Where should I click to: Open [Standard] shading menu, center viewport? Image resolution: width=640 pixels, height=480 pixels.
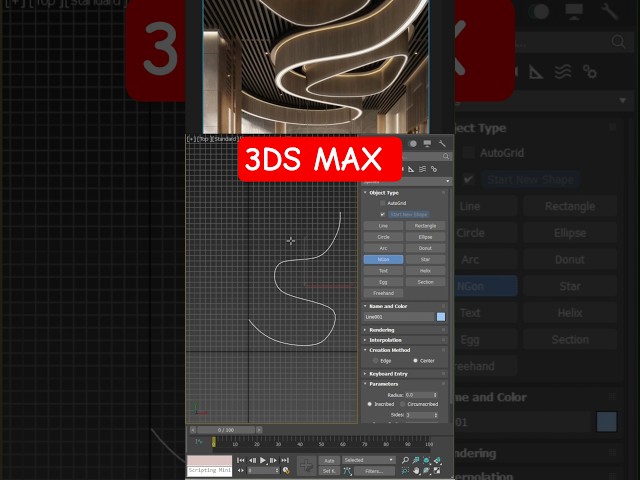[x=224, y=139]
